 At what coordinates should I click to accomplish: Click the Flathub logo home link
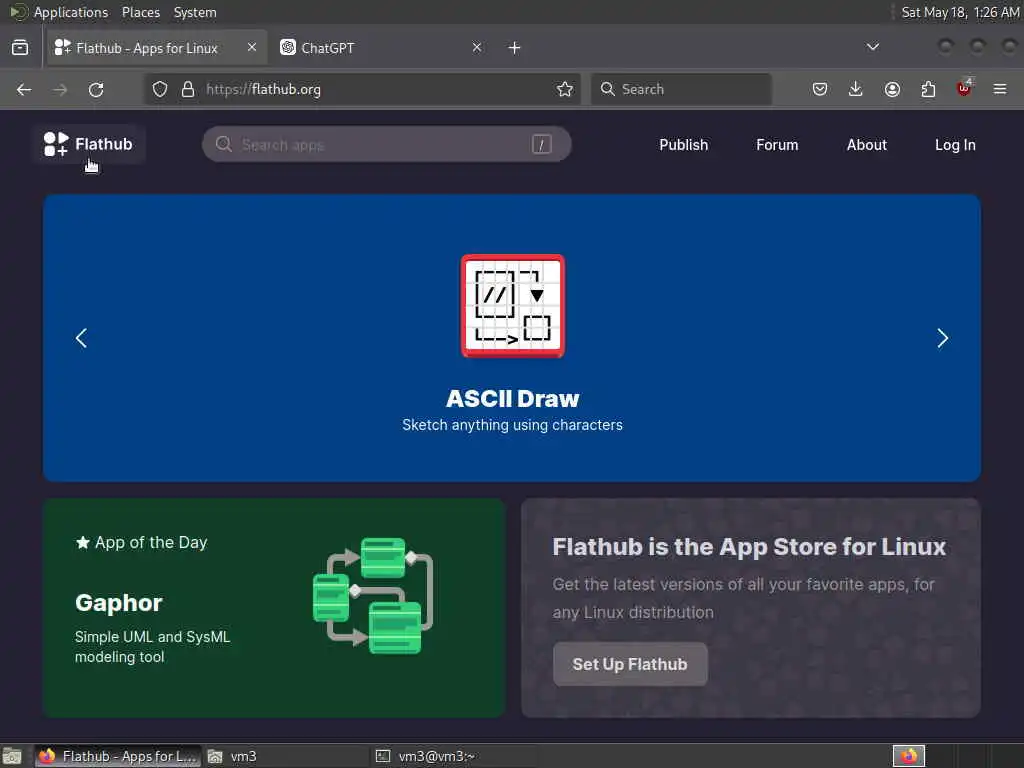click(x=88, y=144)
